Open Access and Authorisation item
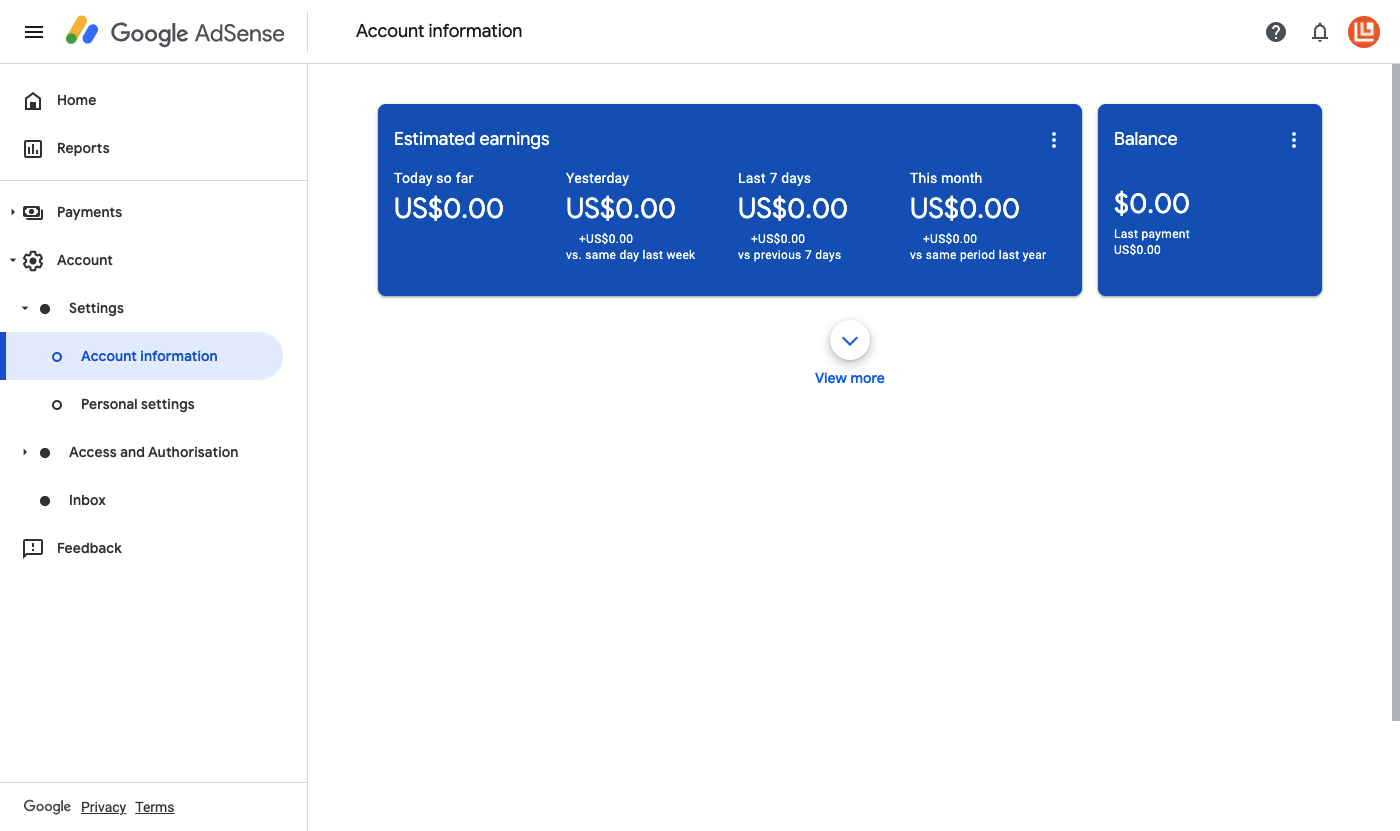Screen dimensions: 1400x831 tap(153, 452)
